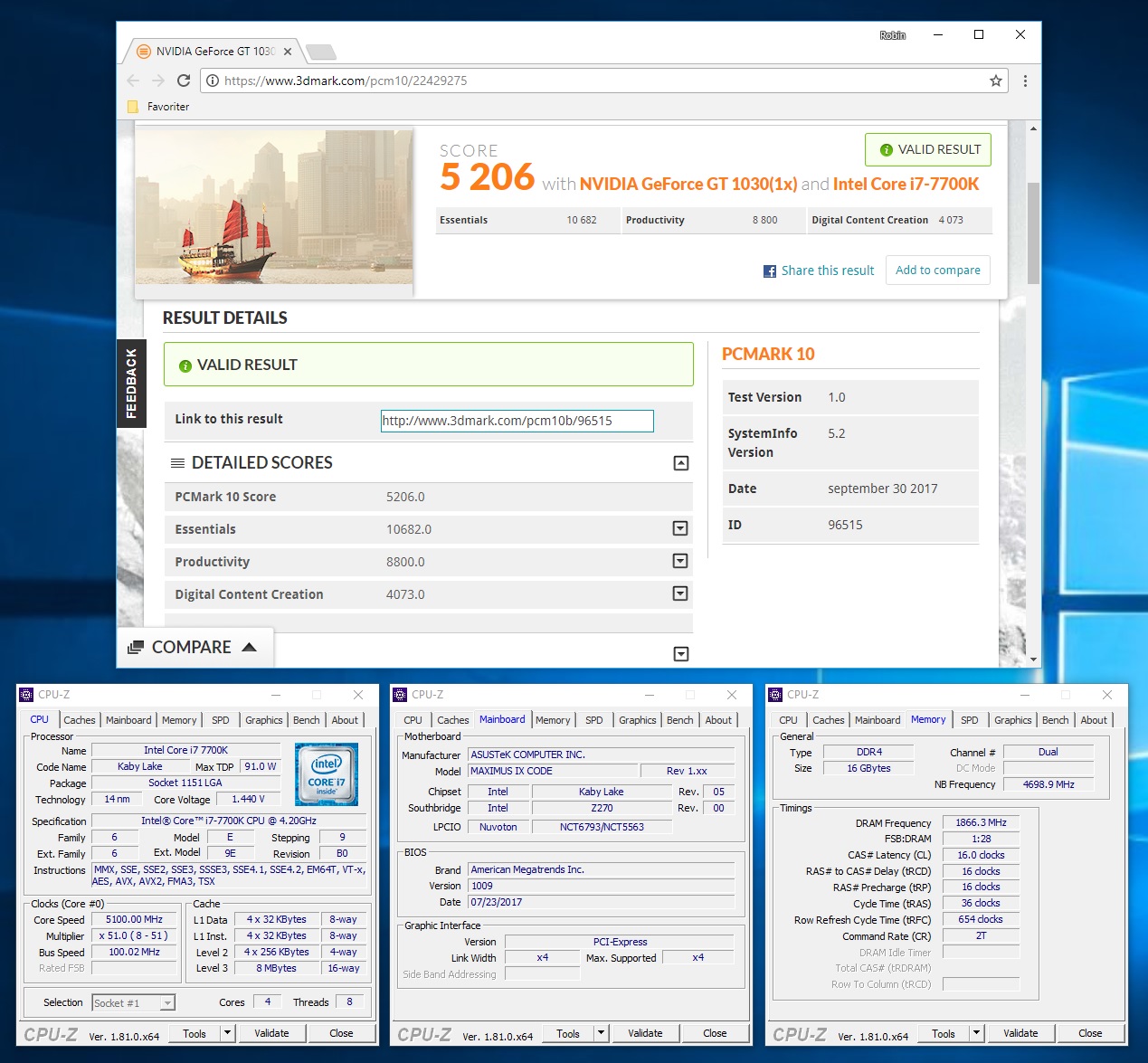Expand the COMPARE panel
The image size is (1148, 1063).
tap(194, 648)
